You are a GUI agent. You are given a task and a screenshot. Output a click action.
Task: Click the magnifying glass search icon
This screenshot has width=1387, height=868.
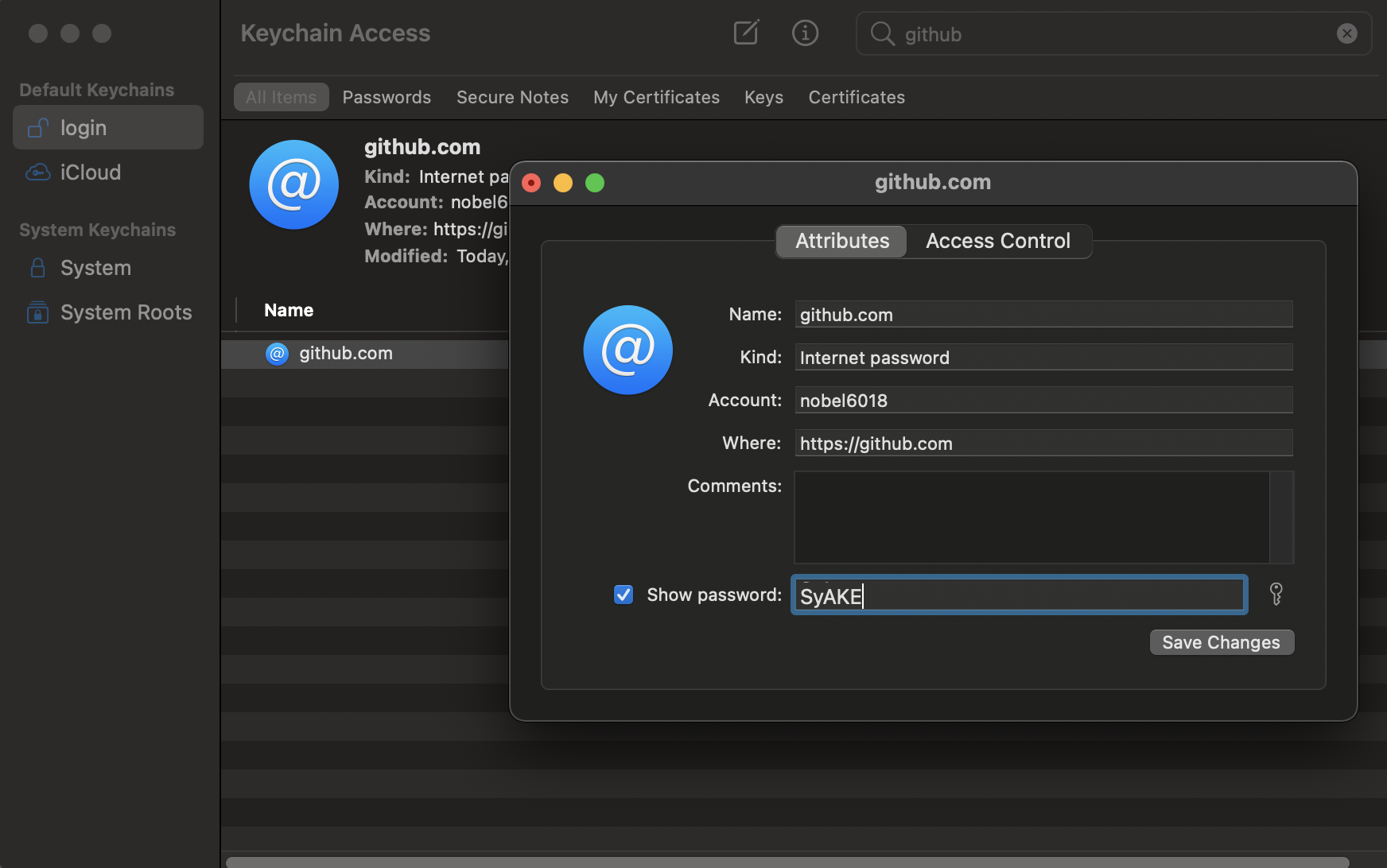[882, 33]
